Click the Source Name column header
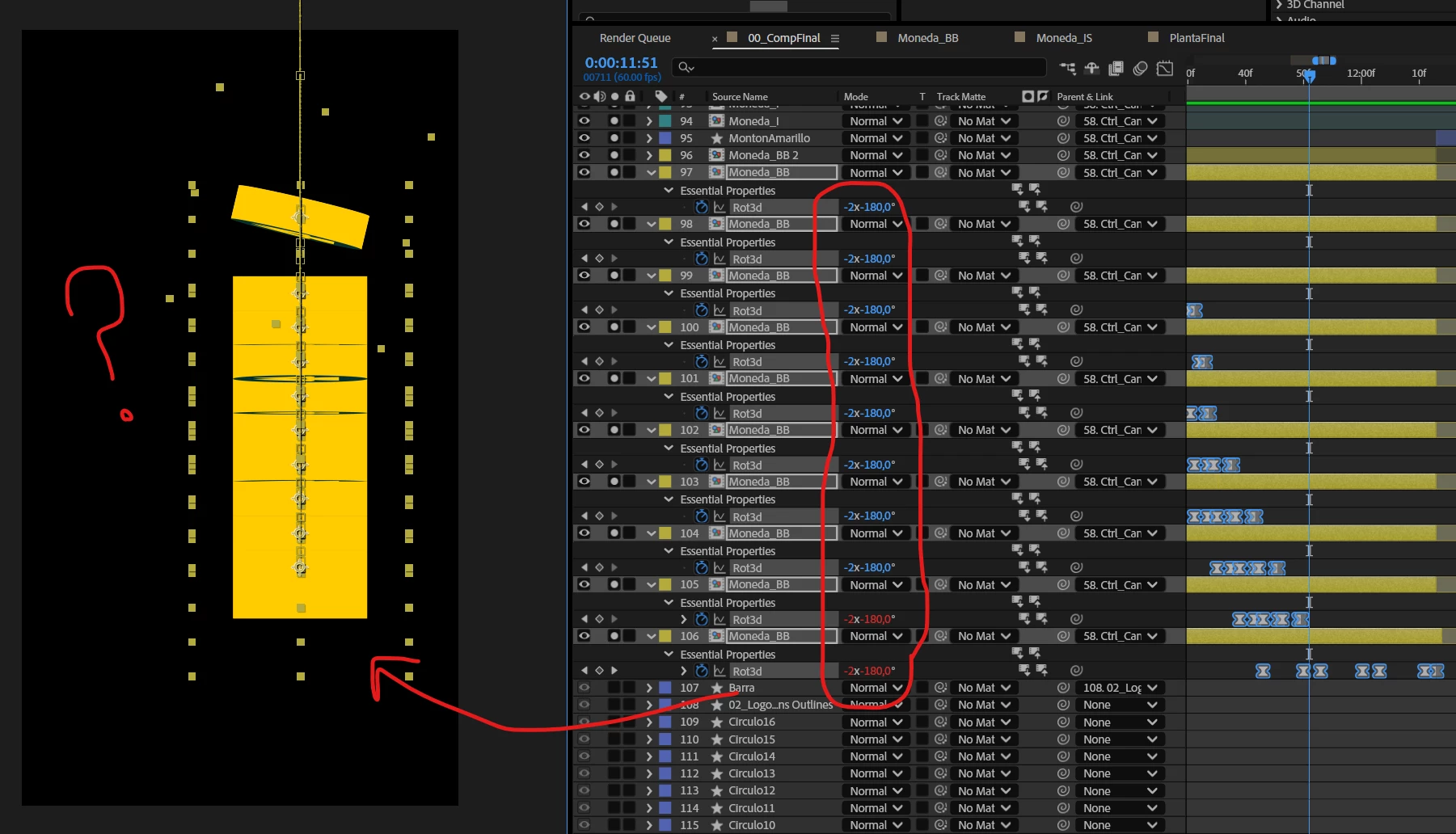The image size is (1456, 834). pos(740,96)
